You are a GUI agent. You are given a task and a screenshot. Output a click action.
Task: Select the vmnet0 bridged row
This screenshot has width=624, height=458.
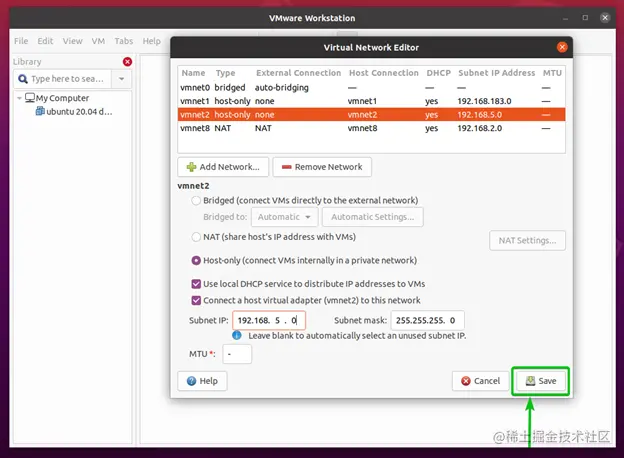coord(371,88)
